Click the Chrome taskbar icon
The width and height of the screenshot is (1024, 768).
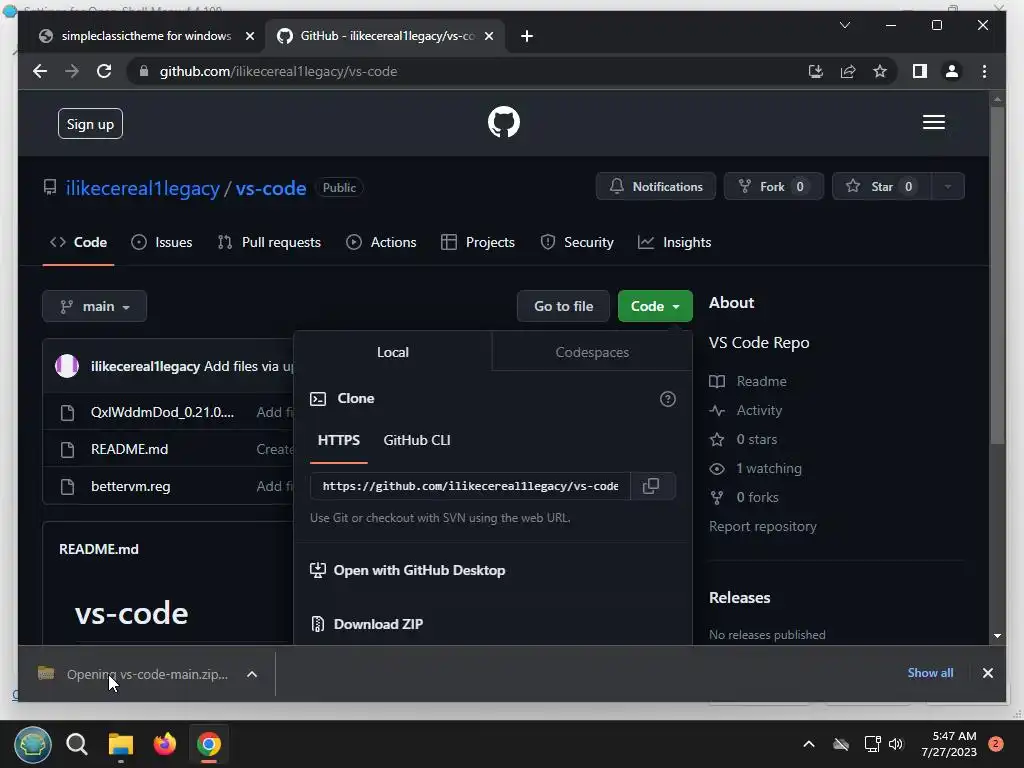[x=209, y=744]
